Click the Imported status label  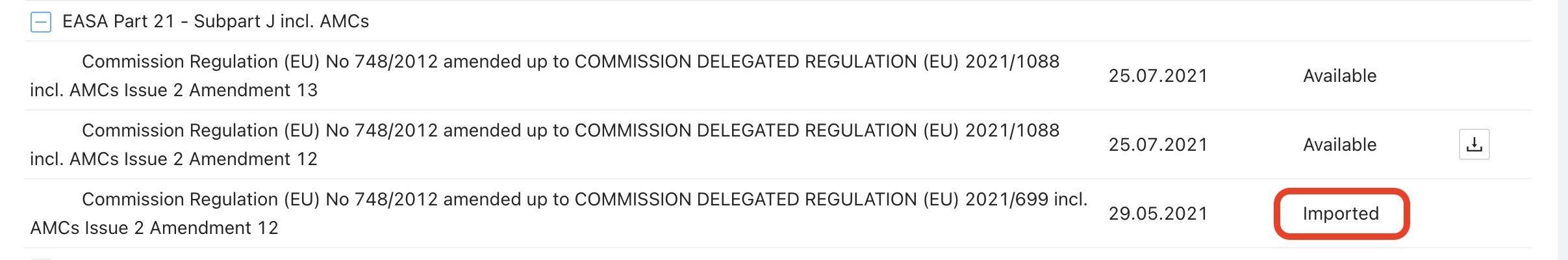(1341, 213)
